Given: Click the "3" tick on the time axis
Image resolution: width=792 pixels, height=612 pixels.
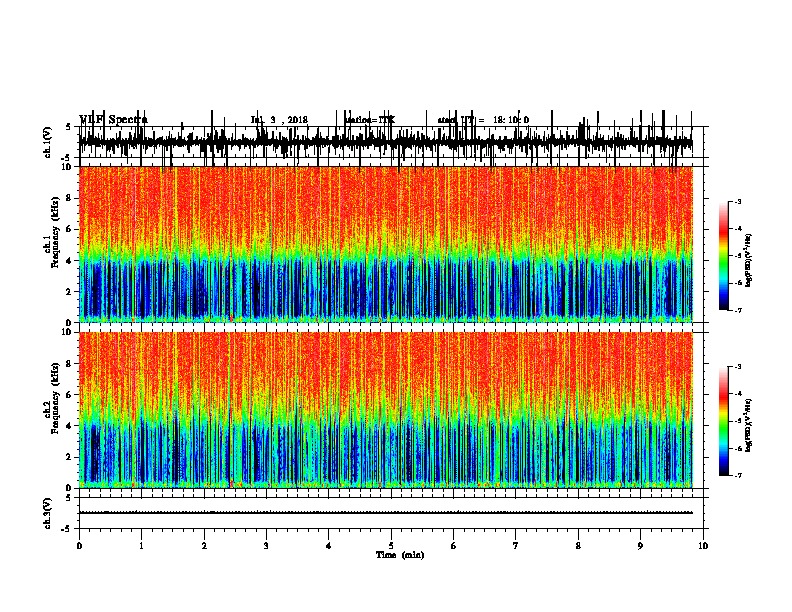Looking at the screenshot, I should coord(266,546).
